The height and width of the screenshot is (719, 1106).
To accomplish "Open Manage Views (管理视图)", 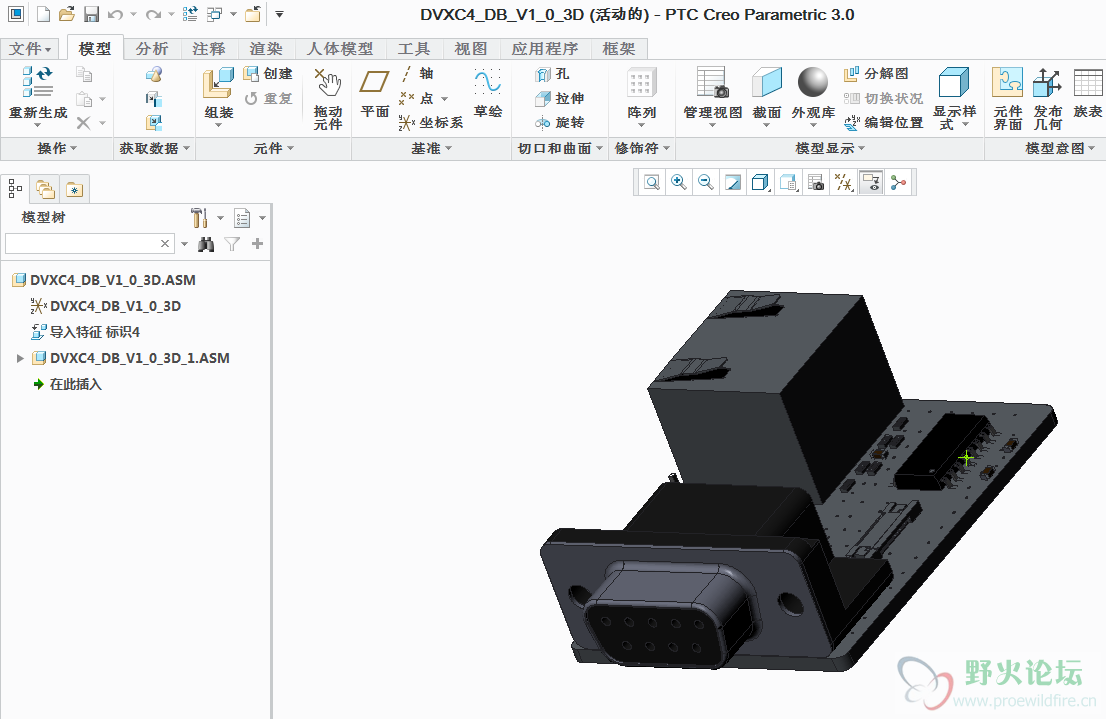I will 712,95.
